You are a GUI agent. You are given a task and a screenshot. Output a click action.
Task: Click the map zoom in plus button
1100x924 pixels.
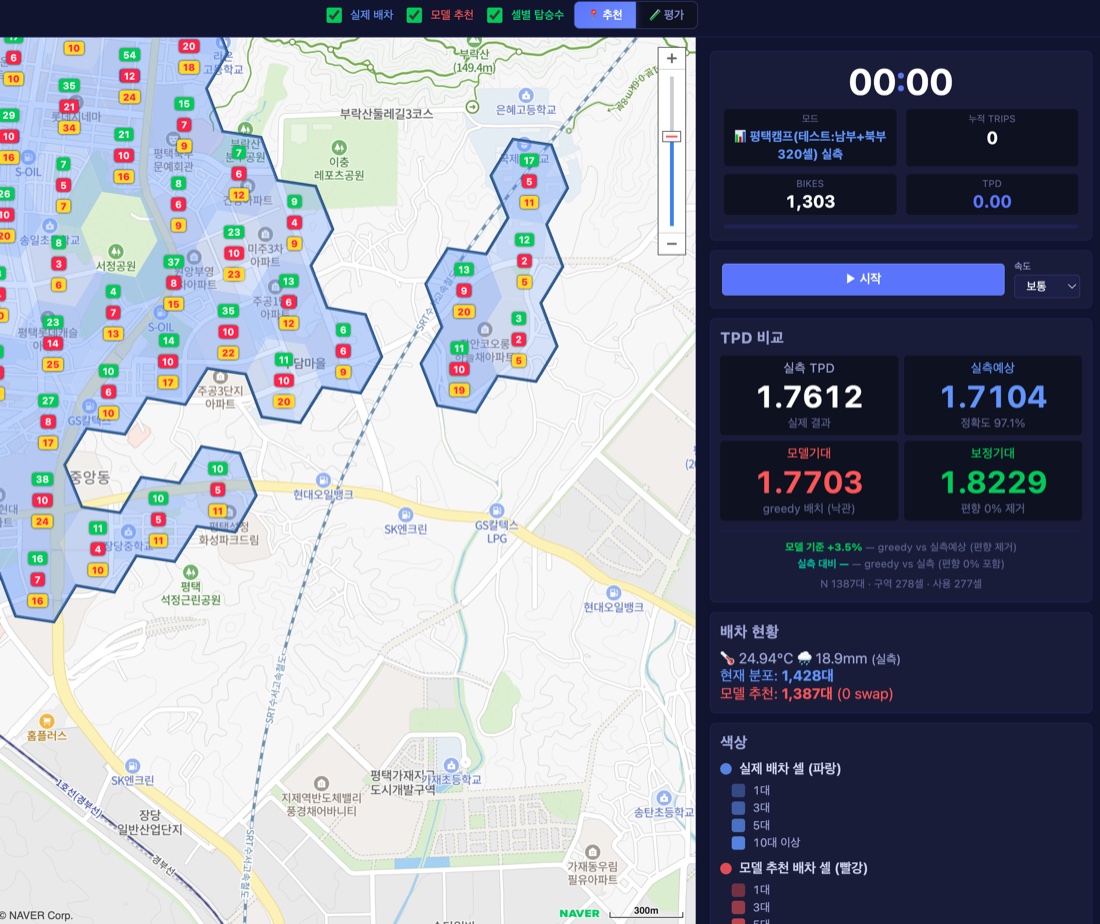click(671, 58)
